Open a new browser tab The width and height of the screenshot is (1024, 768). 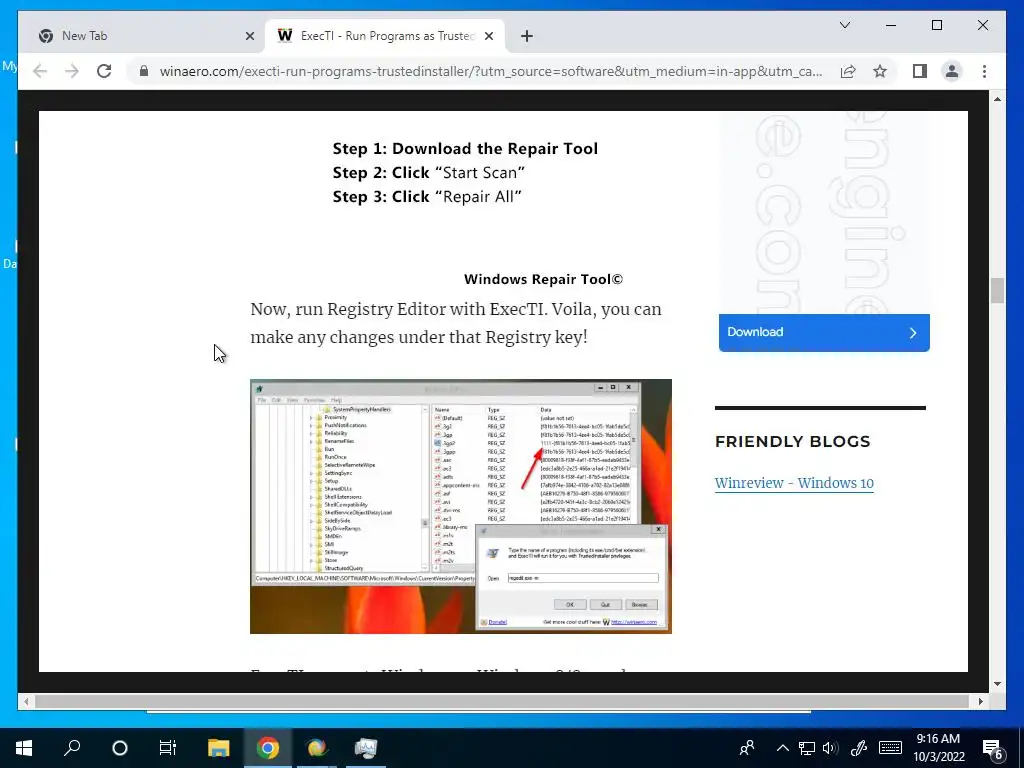pos(527,37)
